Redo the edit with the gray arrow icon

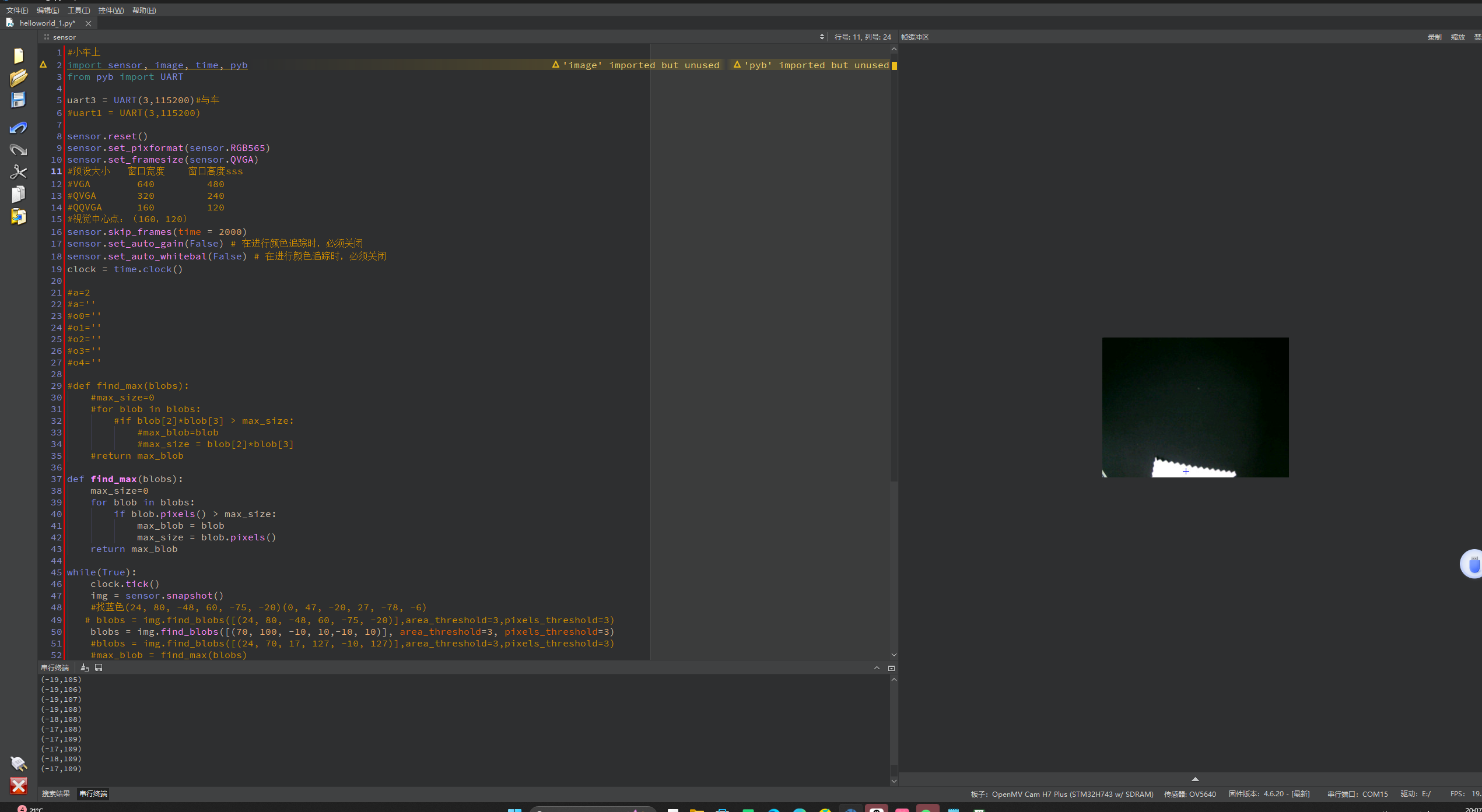coord(19,150)
